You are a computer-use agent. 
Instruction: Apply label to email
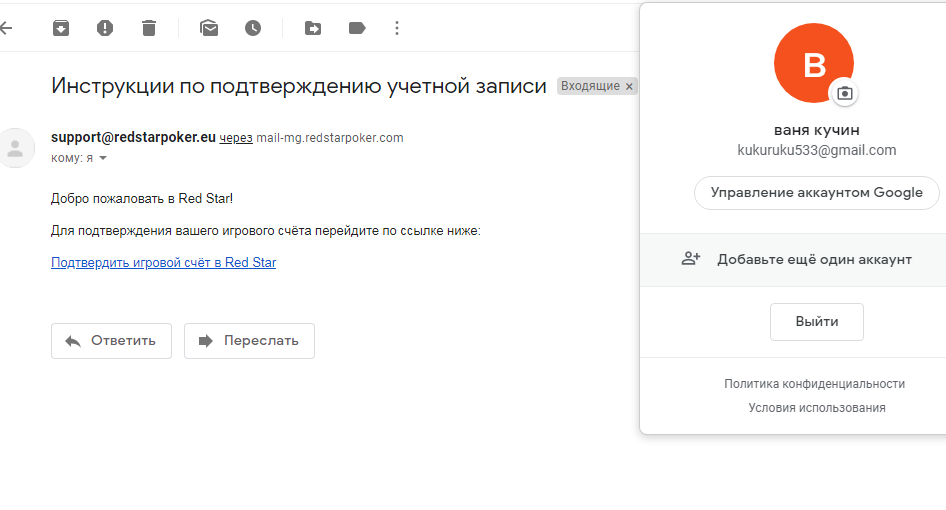(357, 28)
